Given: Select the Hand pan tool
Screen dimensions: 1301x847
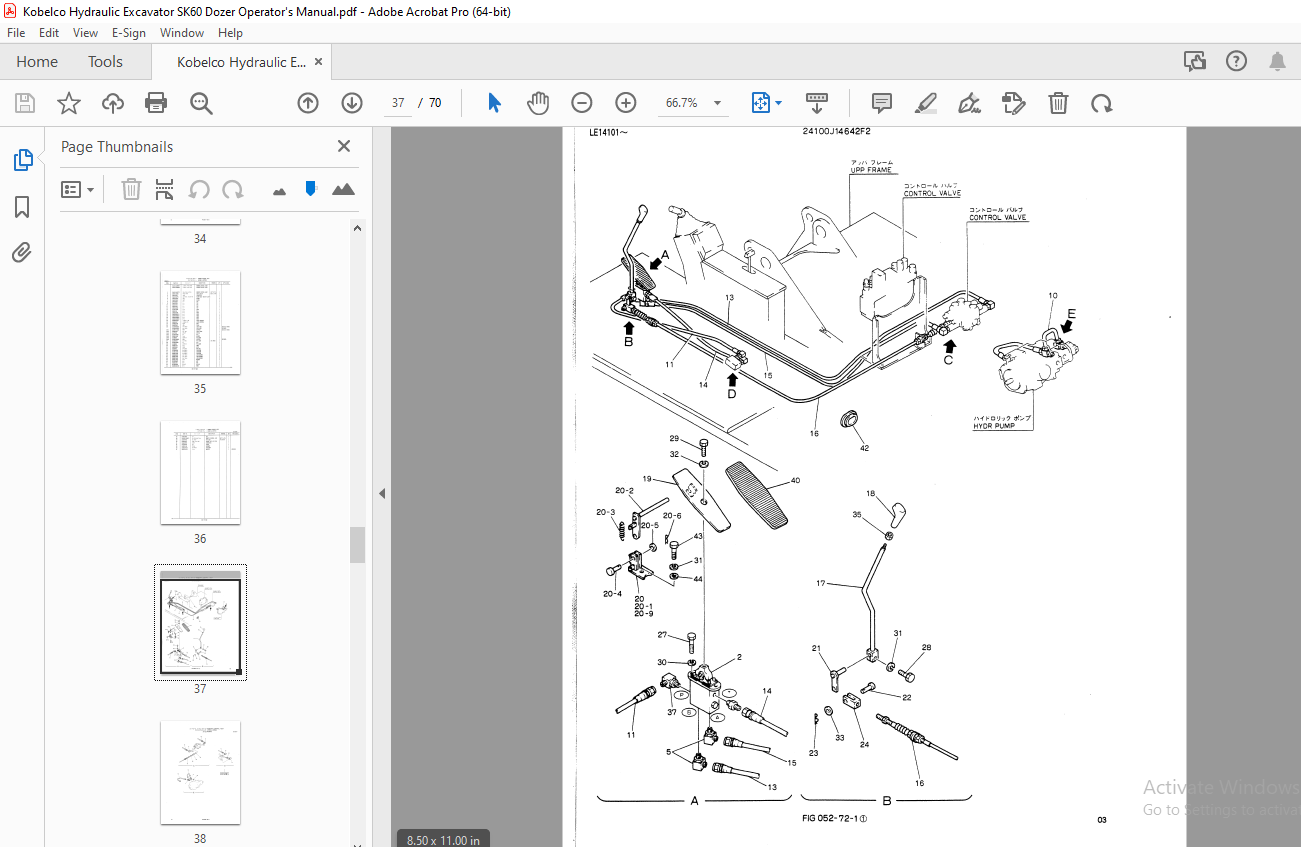Looking at the screenshot, I should point(538,103).
